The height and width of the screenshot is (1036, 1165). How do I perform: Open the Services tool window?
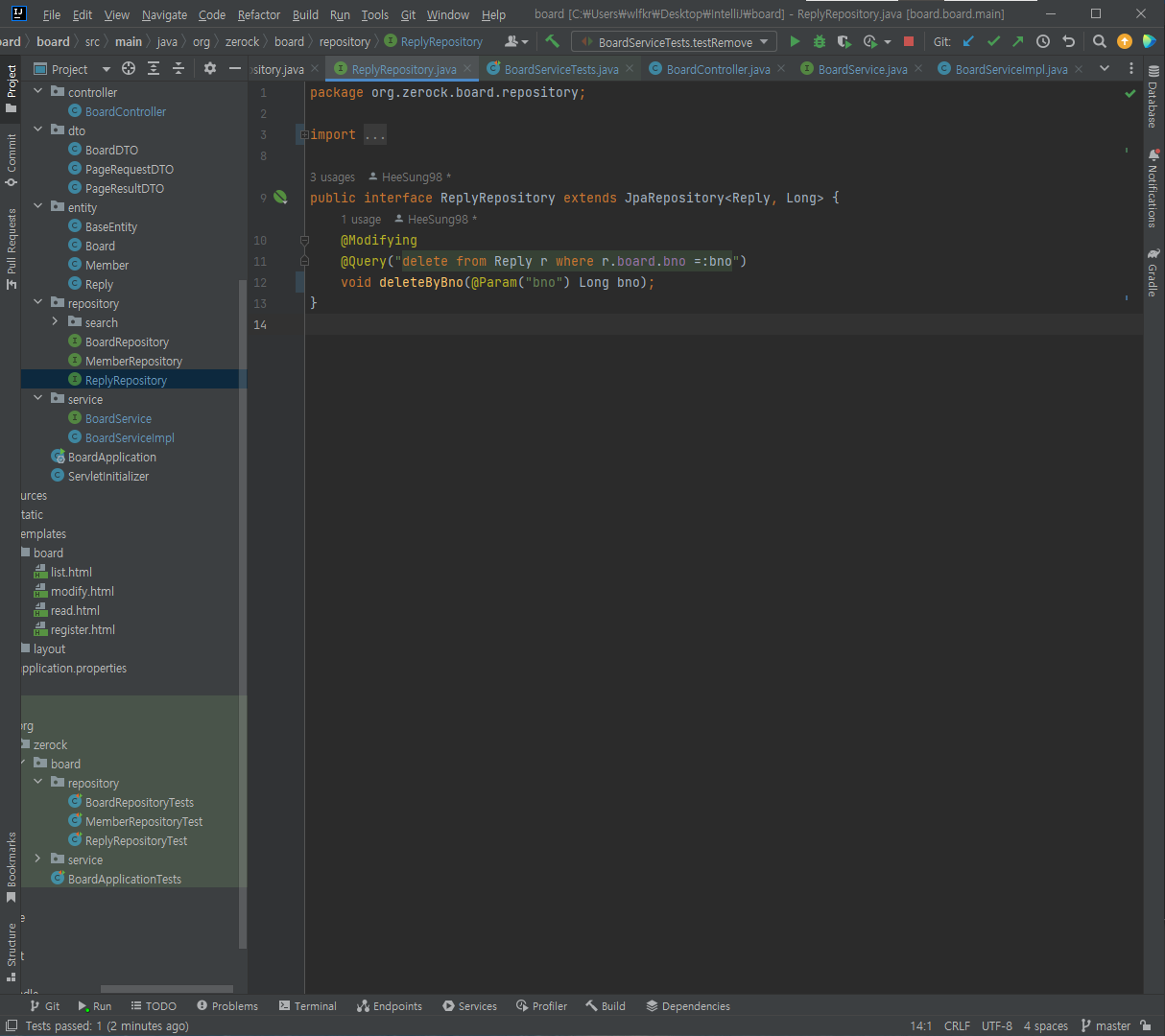click(469, 1006)
